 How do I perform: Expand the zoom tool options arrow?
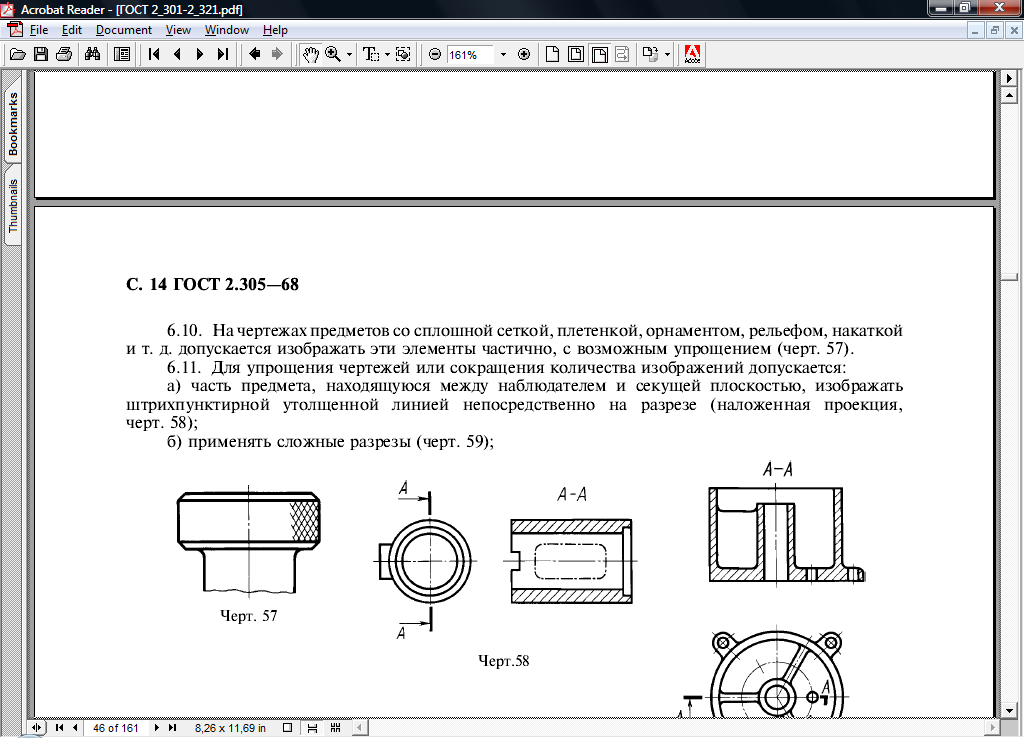[349, 55]
